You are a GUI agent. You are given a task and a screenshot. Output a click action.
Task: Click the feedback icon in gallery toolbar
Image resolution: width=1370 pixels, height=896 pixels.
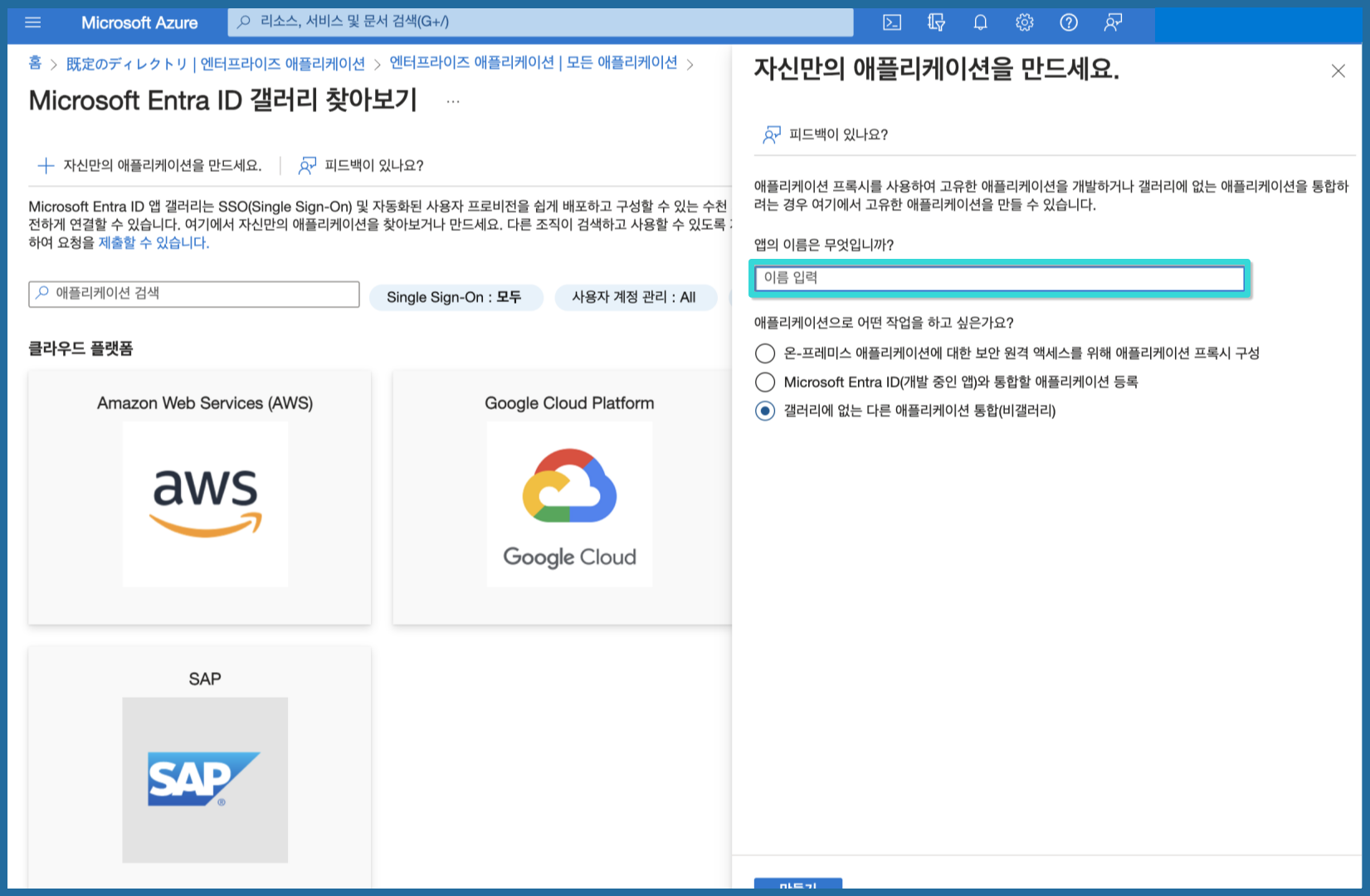tap(307, 165)
